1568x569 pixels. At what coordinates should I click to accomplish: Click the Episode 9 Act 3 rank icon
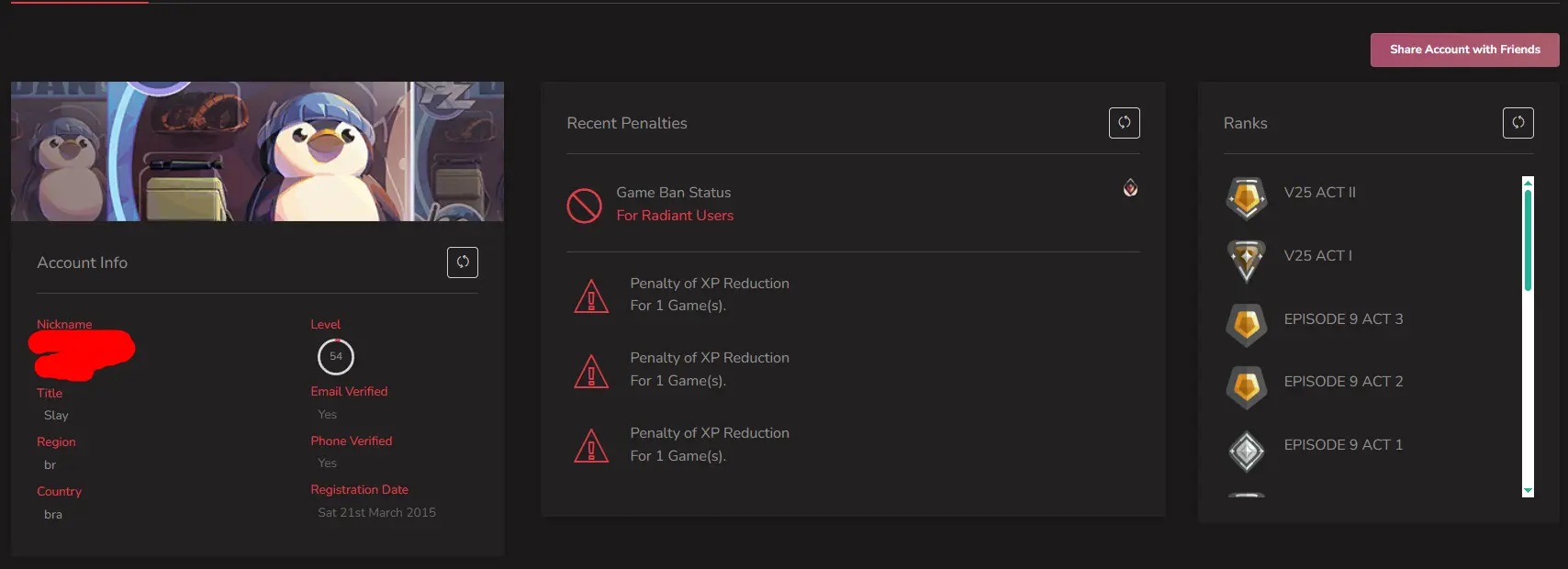1246,324
